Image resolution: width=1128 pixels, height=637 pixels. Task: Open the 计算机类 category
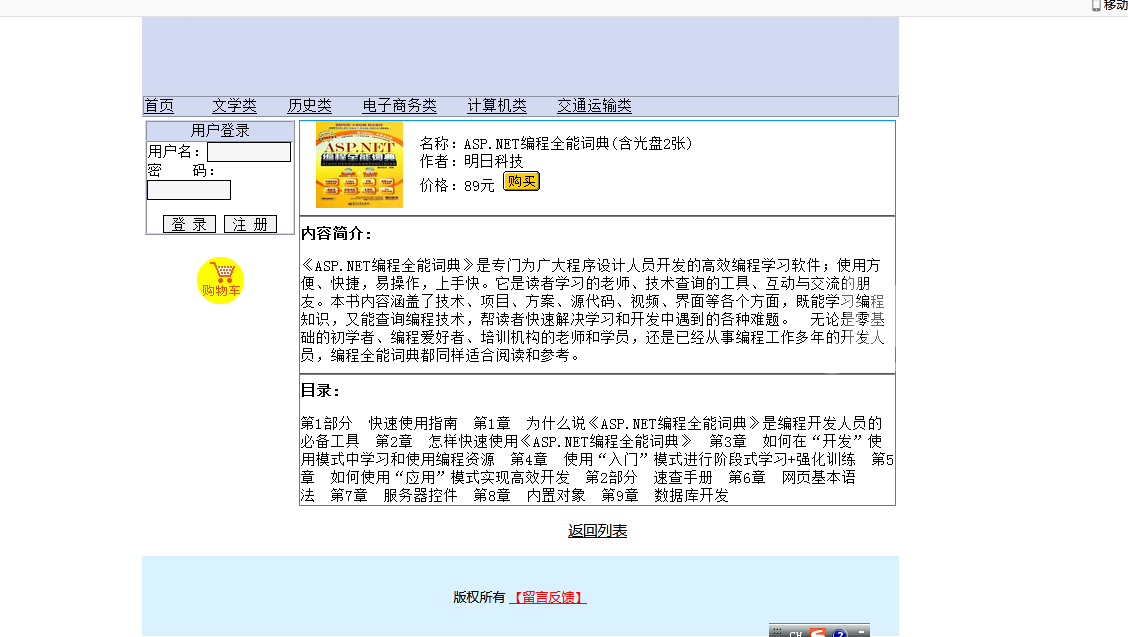tap(497, 106)
